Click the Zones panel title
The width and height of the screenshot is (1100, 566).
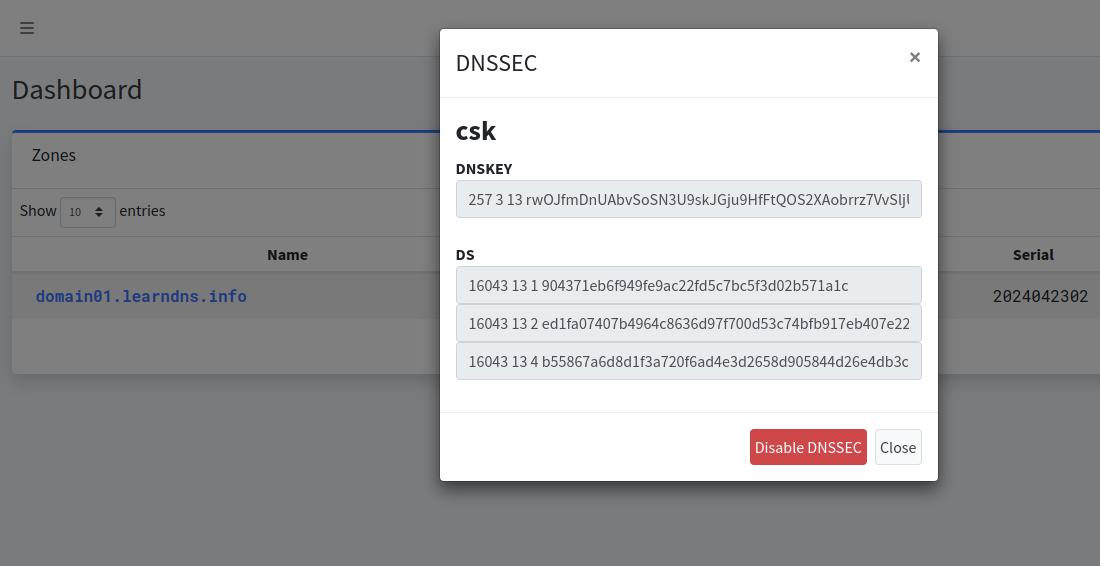point(53,155)
